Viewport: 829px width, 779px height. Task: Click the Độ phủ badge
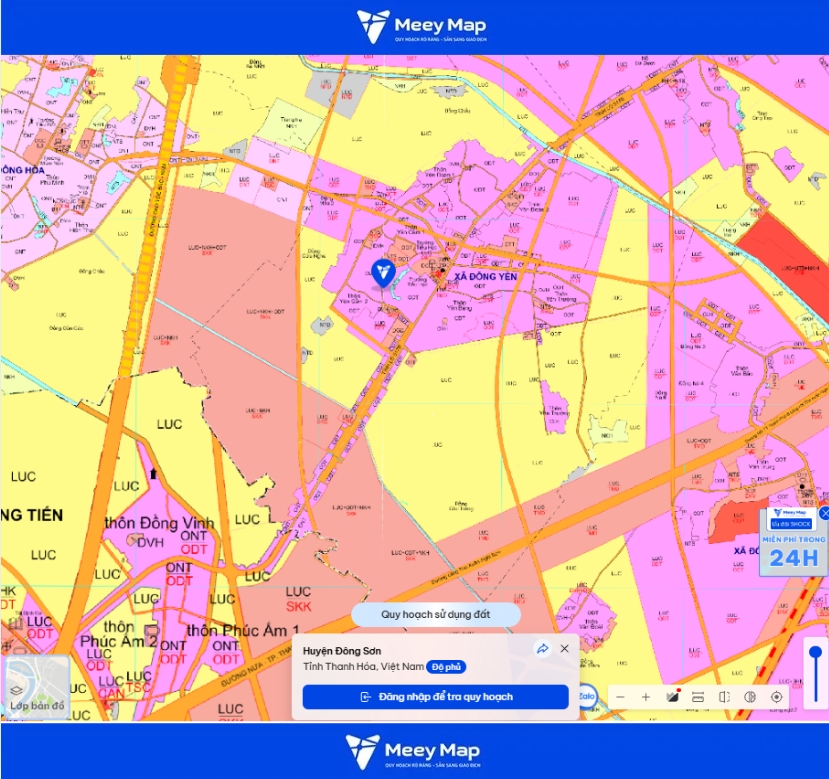coord(446,667)
